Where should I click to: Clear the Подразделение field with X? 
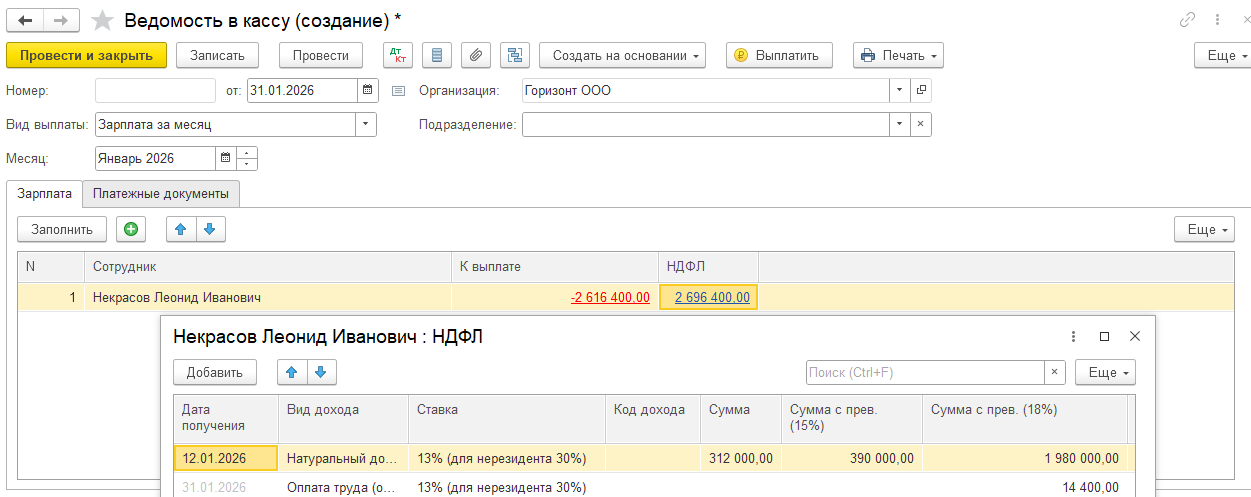click(920, 125)
